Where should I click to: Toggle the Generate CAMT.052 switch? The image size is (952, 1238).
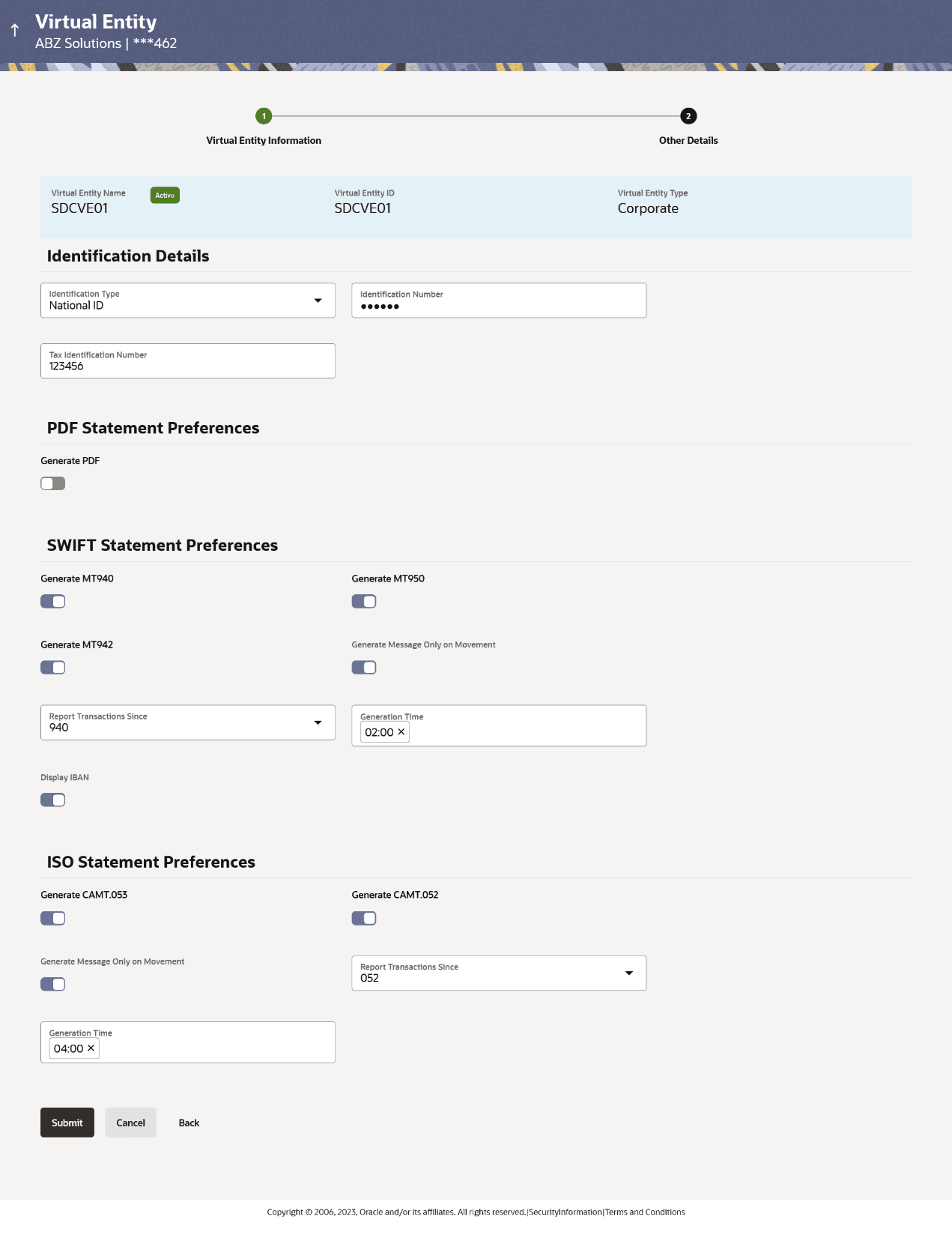click(364, 918)
